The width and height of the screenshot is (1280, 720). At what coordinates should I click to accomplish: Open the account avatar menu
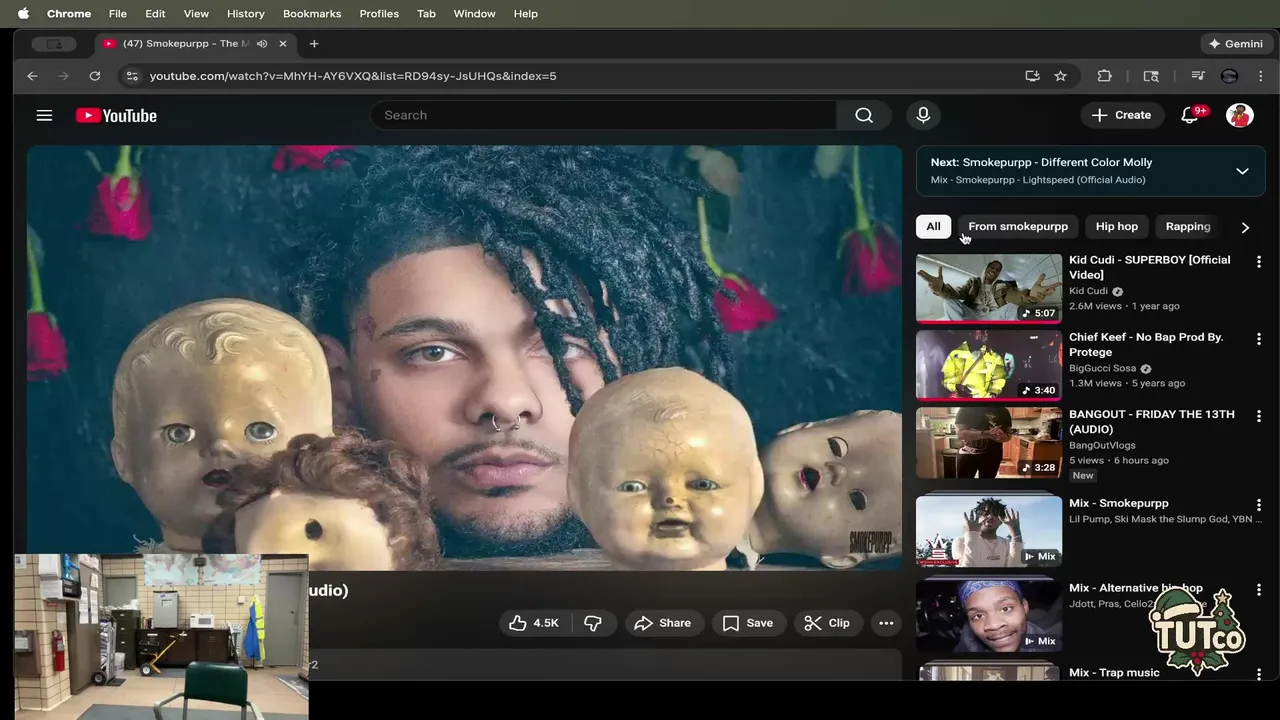(1240, 115)
